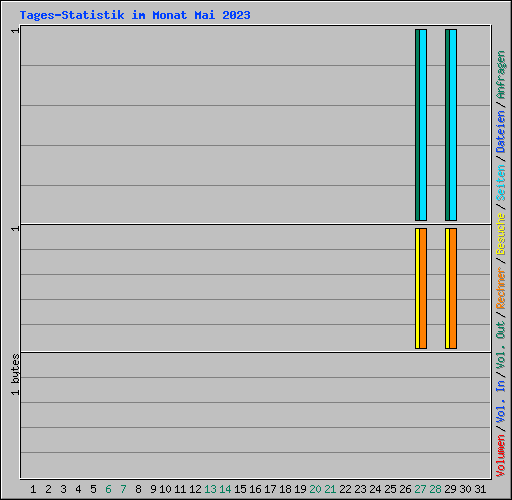Click the yellow Besuche bar for day 29

(447, 289)
